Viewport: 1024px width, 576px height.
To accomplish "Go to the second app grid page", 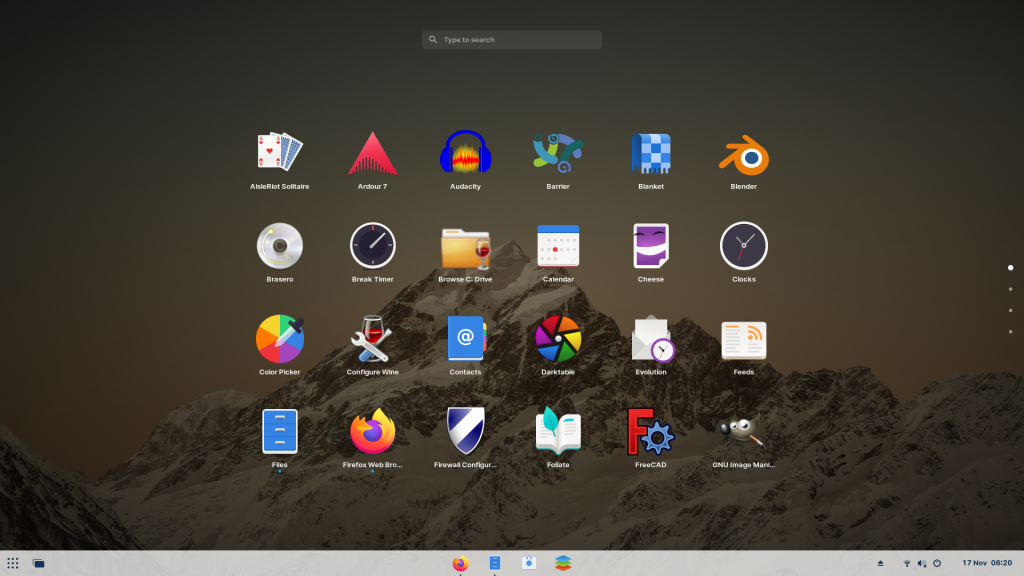I will click(x=1010, y=289).
